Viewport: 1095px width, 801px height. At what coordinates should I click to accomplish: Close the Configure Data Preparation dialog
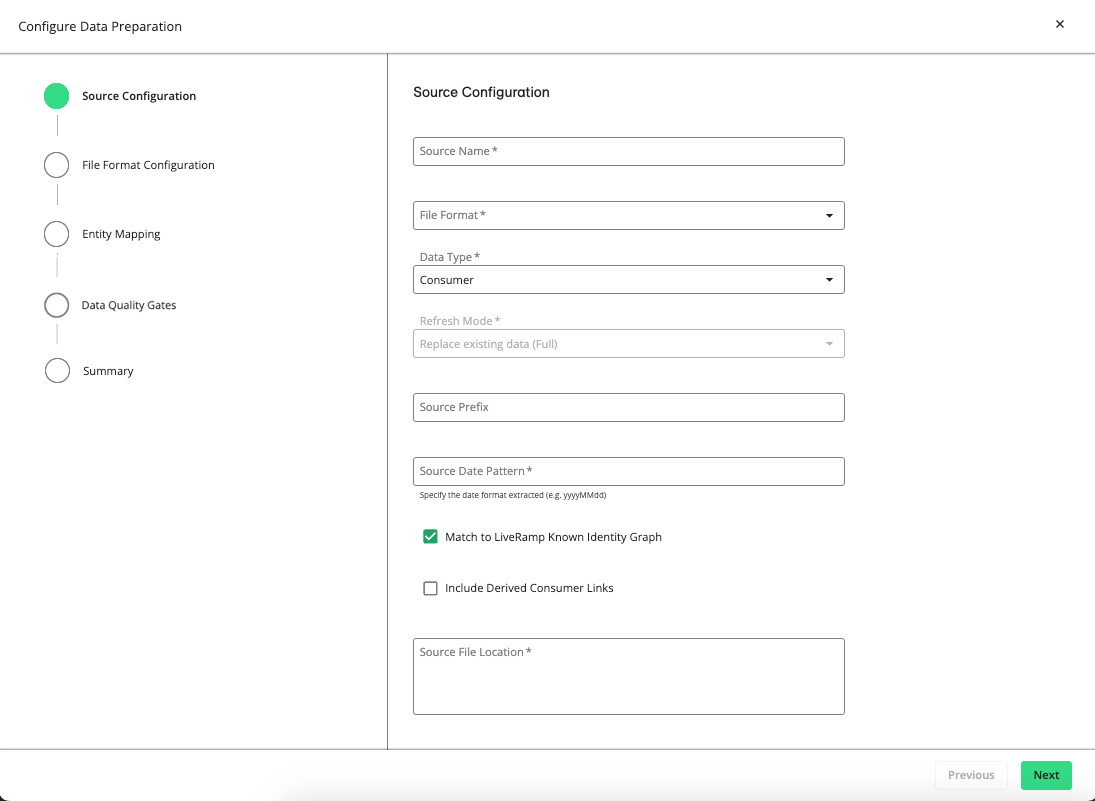point(1059,24)
